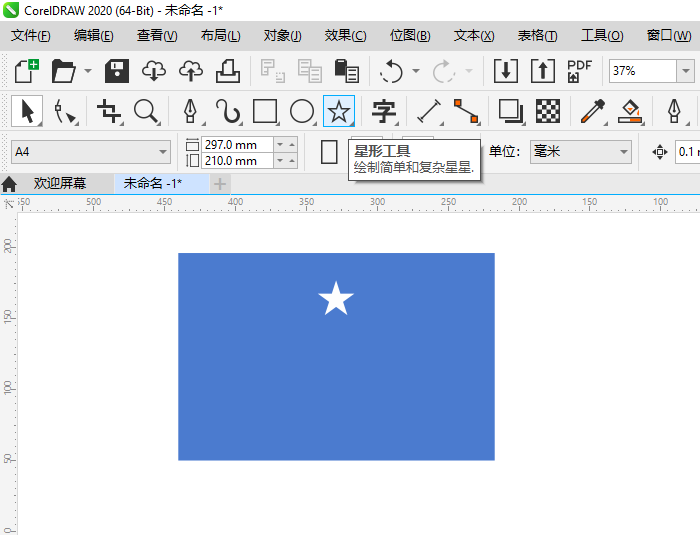The width and height of the screenshot is (700, 535).
Task: Click the Publish to PDF icon
Action: click(x=580, y=71)
